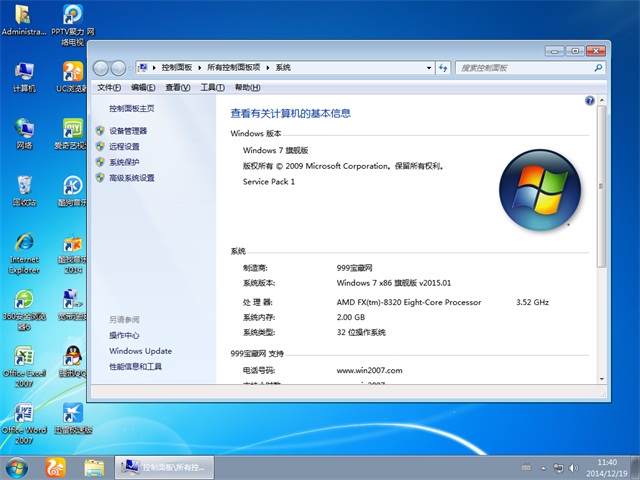Open the recent pages dropdown next to Forward
Image resolution: width=640 pixels, height=480 pixels.
point(130,68)
